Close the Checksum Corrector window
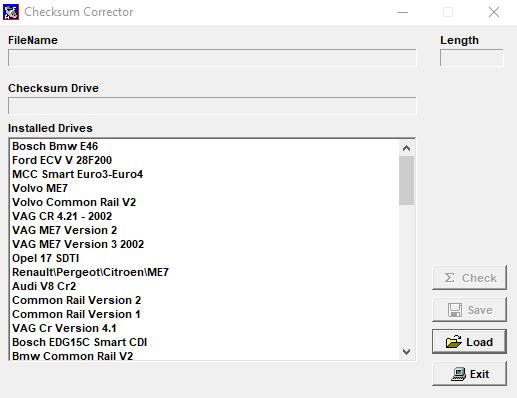 (x=494, y=12)
